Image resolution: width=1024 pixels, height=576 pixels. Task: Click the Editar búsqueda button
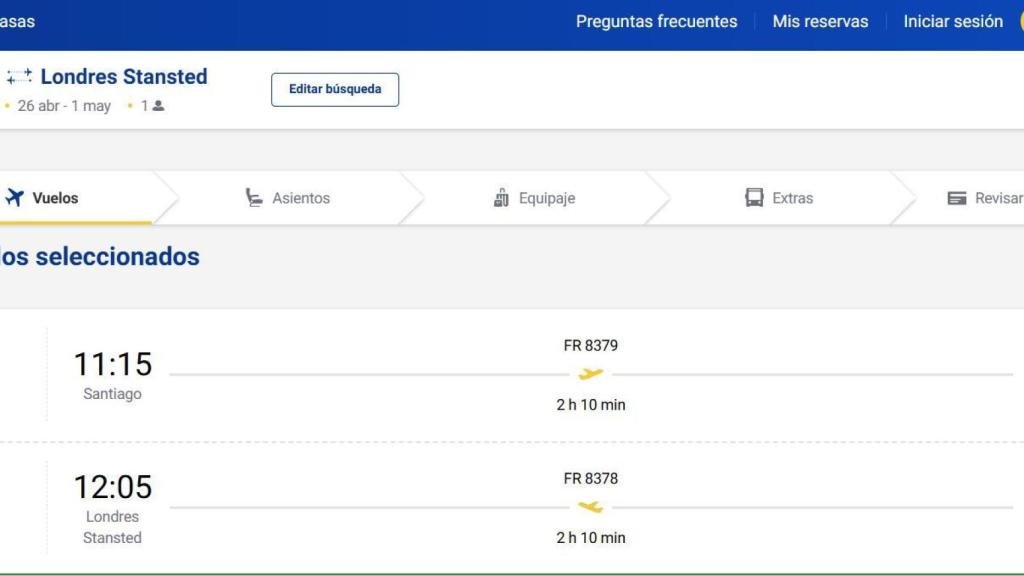pos(335,89)
